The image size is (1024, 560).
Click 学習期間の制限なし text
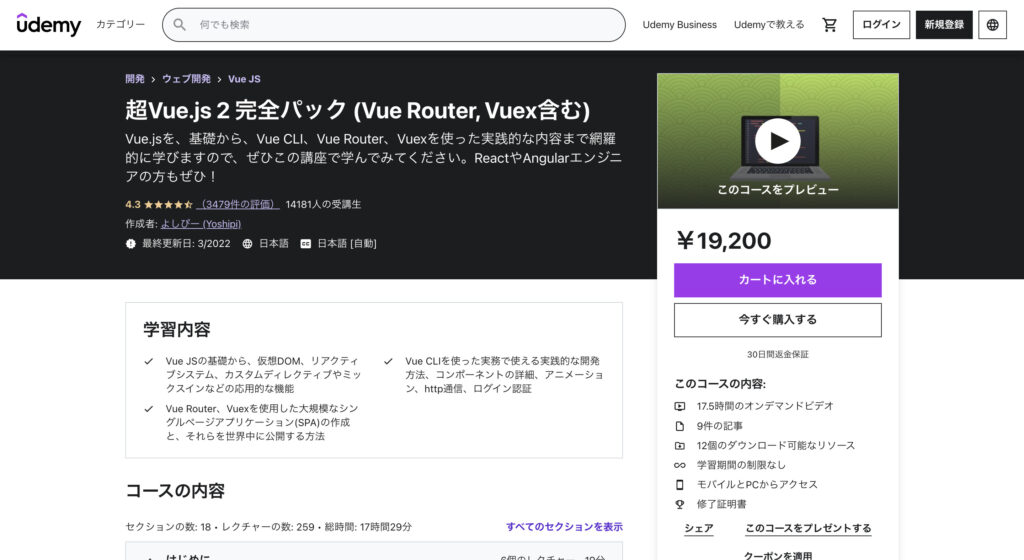pyautogui.click(x=741, y=465)
